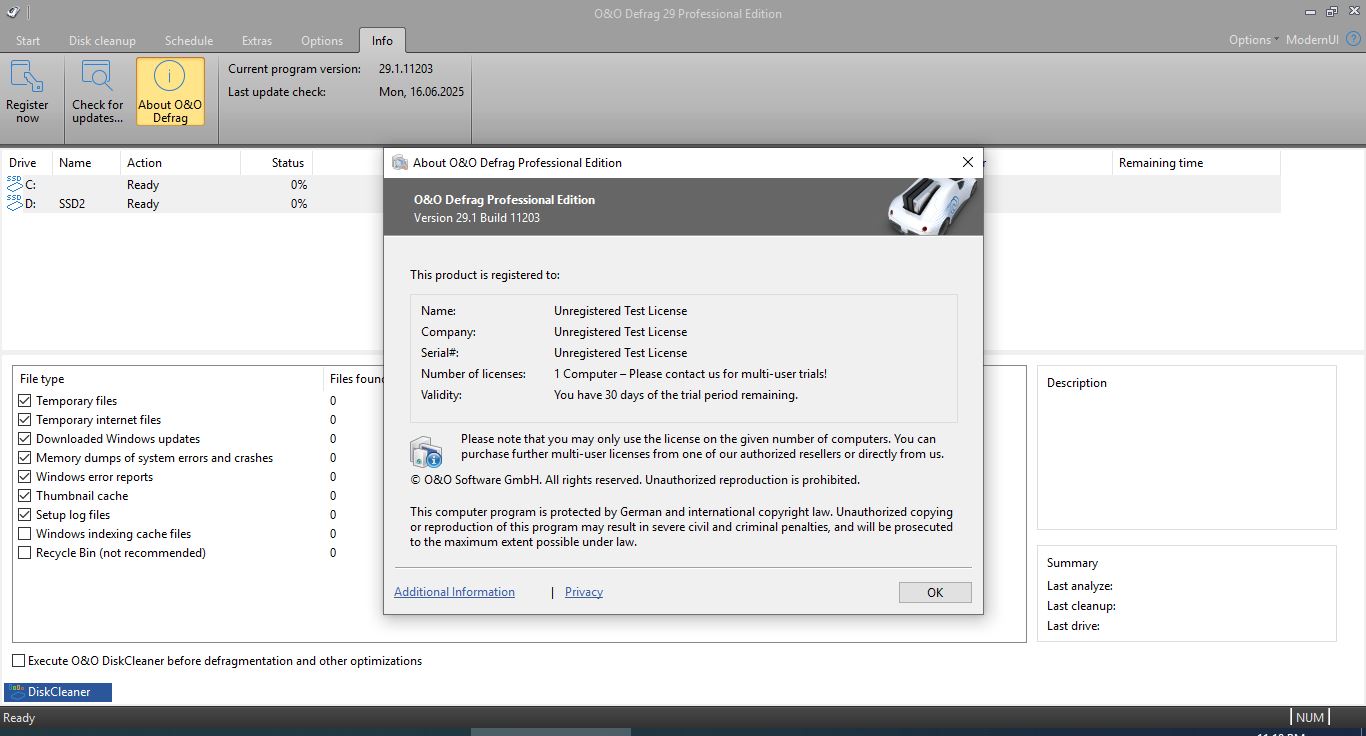Click the date Mon, 16.06.2025

421,92
